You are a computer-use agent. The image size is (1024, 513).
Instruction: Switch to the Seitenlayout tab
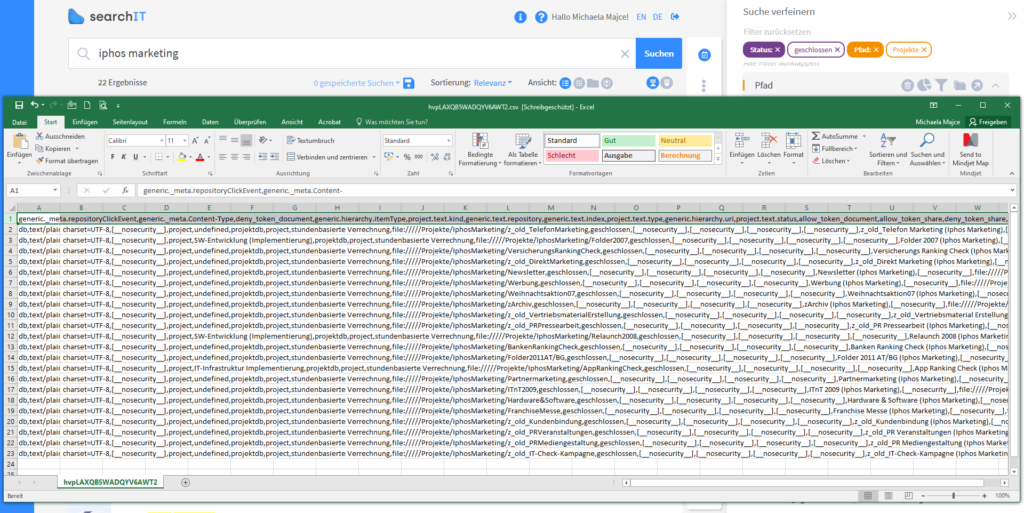129,122
